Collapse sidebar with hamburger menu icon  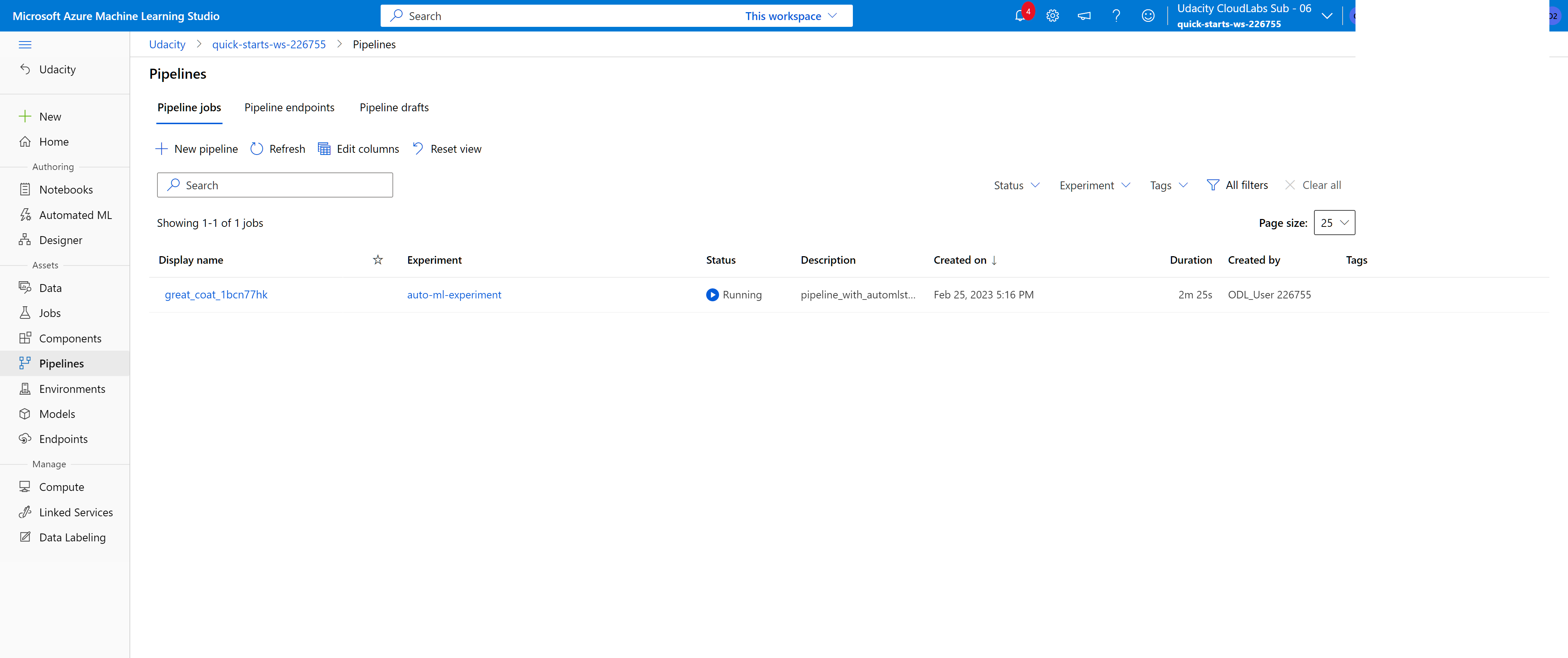pyautogui.click(x=25, y=44)
